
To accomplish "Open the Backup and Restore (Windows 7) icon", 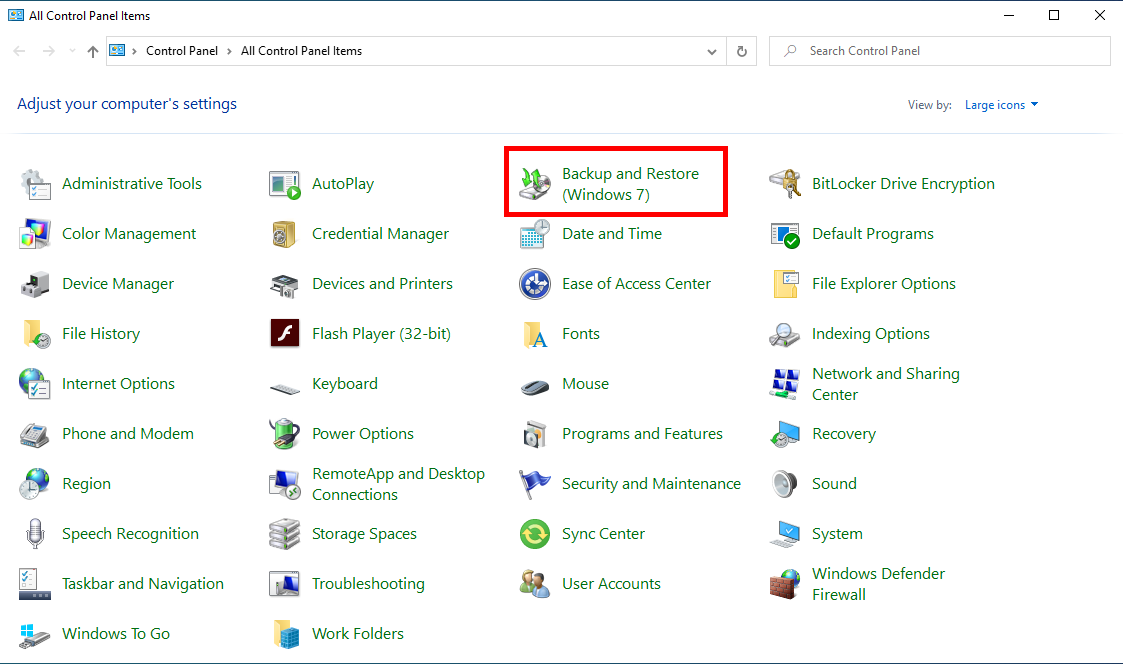I will tap(535, 184).
